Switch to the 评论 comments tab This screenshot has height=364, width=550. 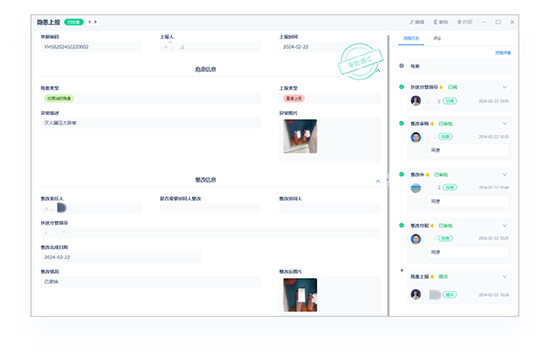(437, 38)
